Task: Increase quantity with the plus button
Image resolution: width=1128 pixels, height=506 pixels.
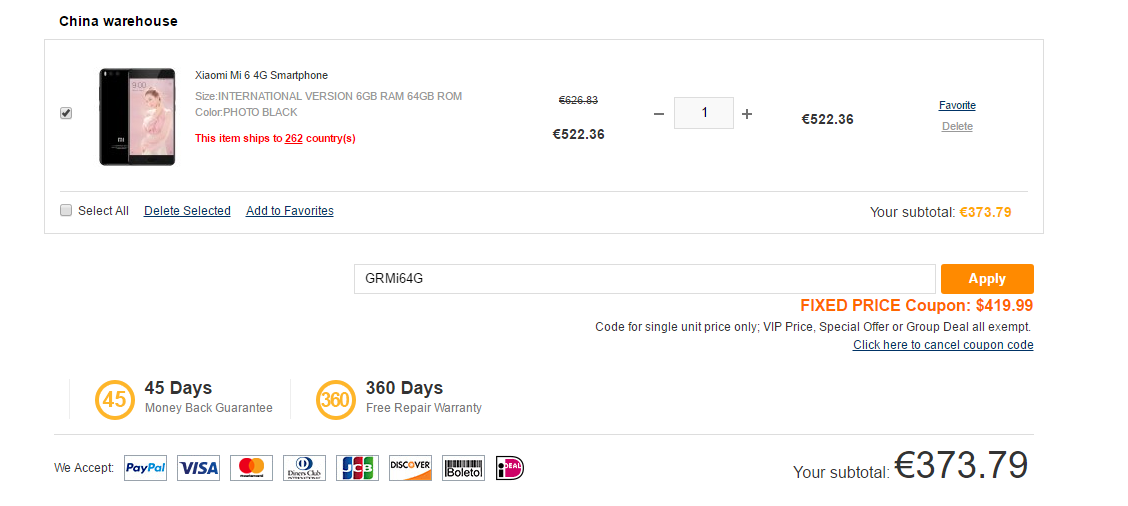Action: pos(747,114)
